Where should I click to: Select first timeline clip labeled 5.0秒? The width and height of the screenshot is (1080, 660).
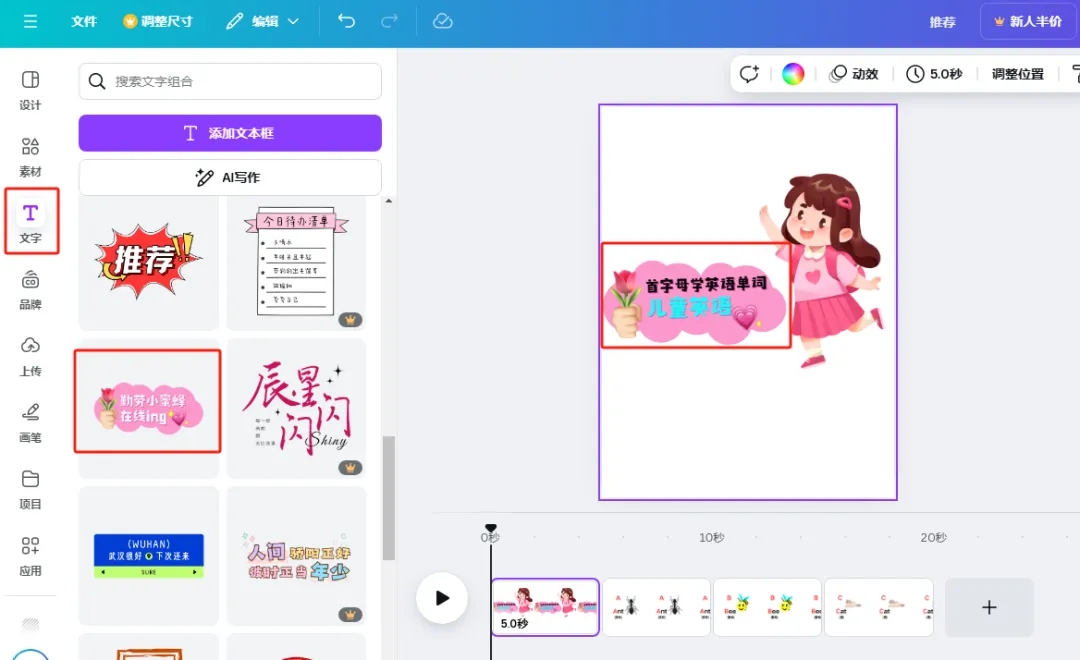(x=545, y=607)
